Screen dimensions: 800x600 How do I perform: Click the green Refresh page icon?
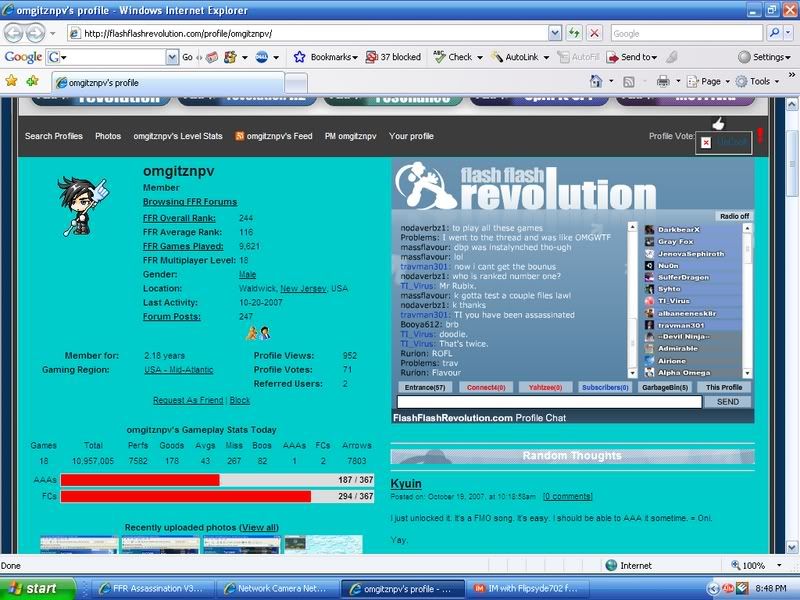(575, 33)
